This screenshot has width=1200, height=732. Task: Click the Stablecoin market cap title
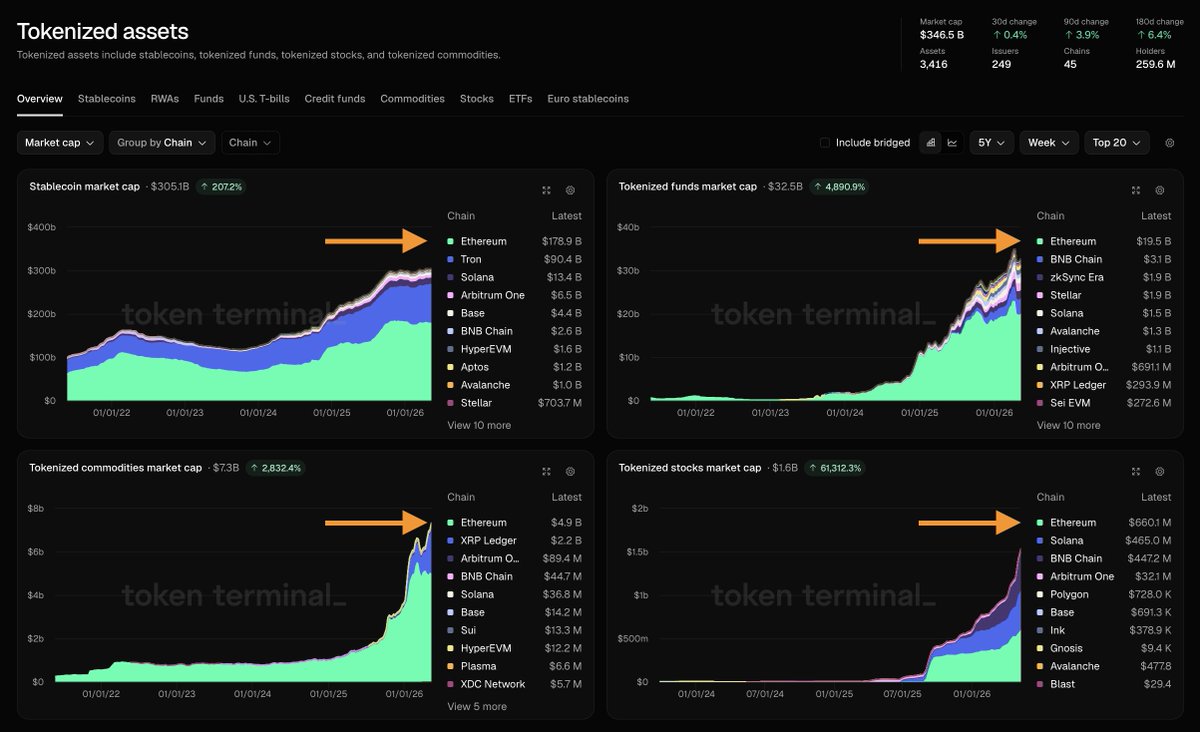point(85,186)
